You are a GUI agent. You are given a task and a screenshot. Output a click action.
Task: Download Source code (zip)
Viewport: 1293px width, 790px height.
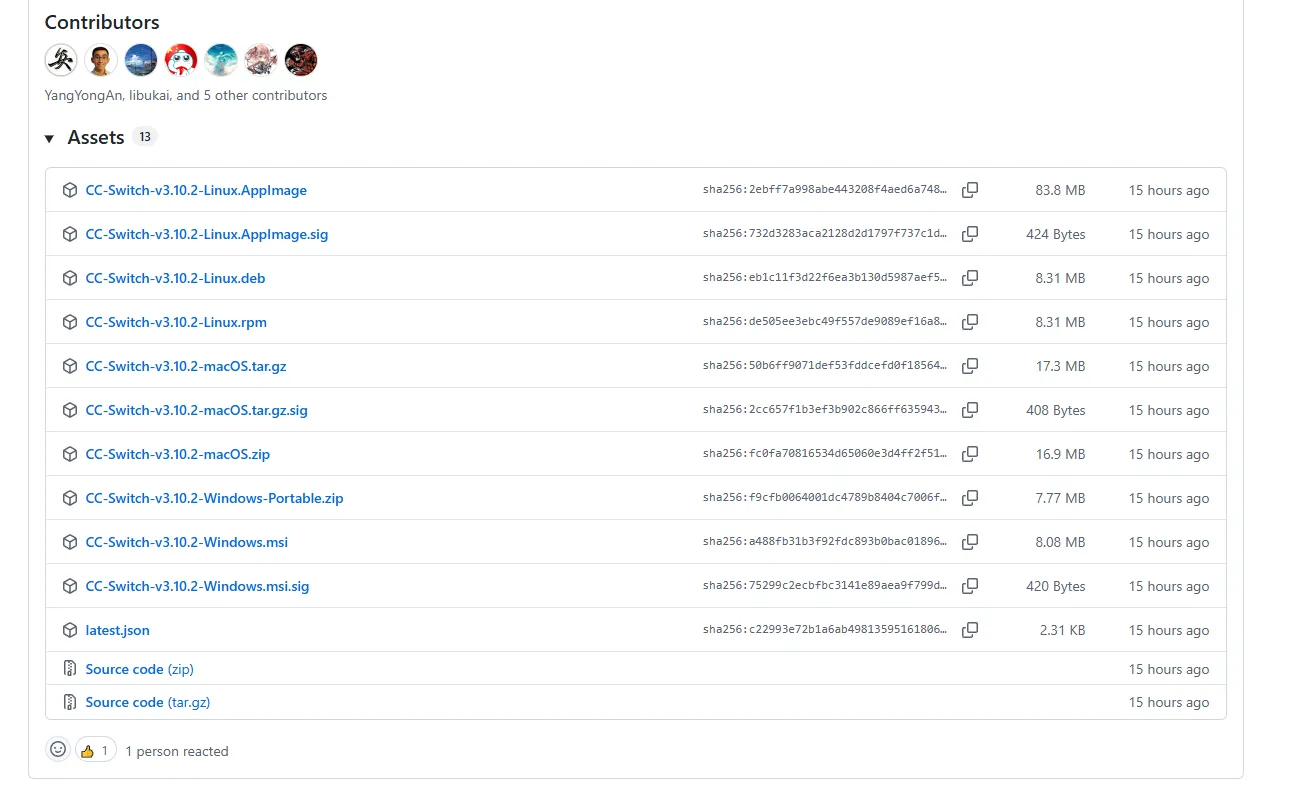coord(139,669)
